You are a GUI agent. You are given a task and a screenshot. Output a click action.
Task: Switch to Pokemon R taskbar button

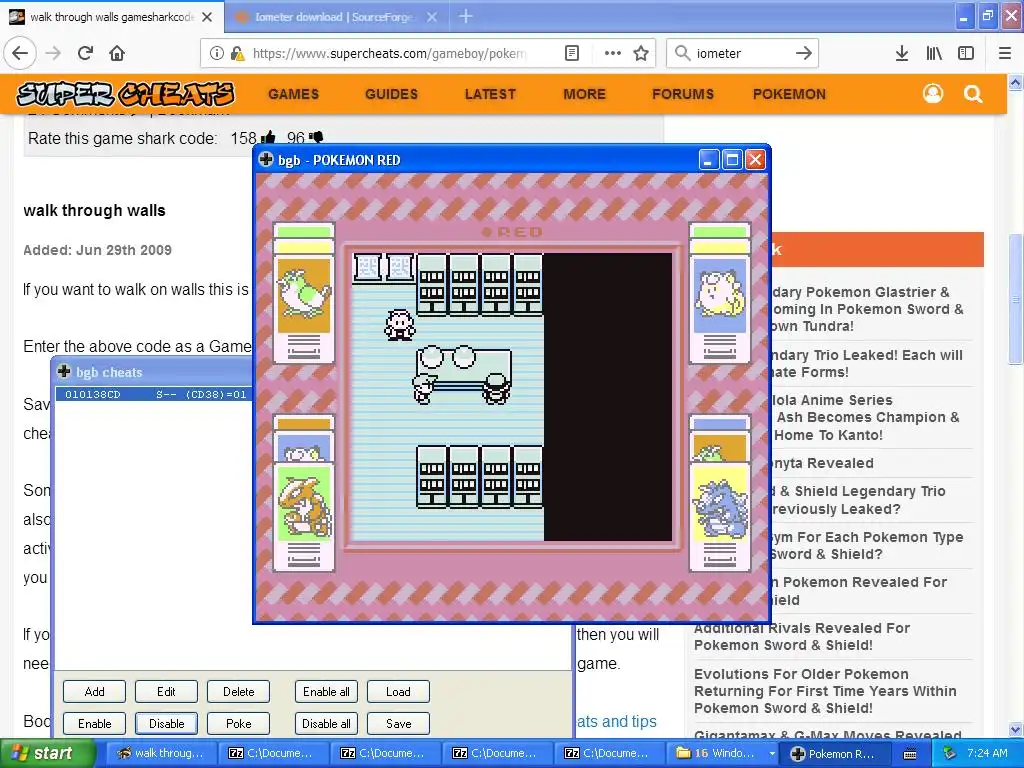(835, 753)
